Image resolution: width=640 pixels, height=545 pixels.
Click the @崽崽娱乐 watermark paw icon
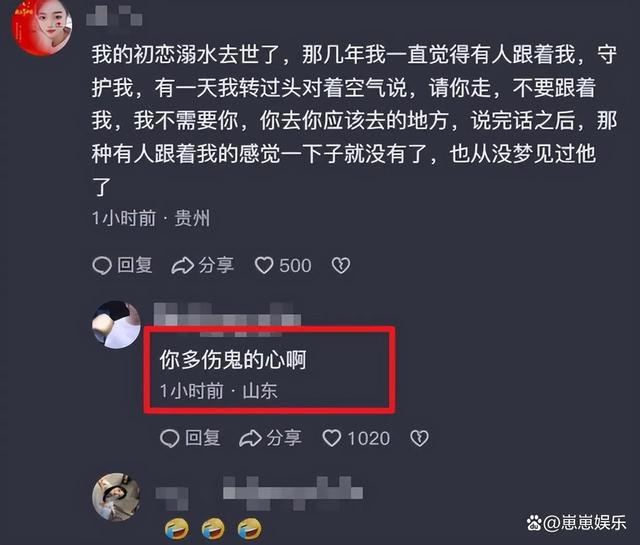pos(533,523)
